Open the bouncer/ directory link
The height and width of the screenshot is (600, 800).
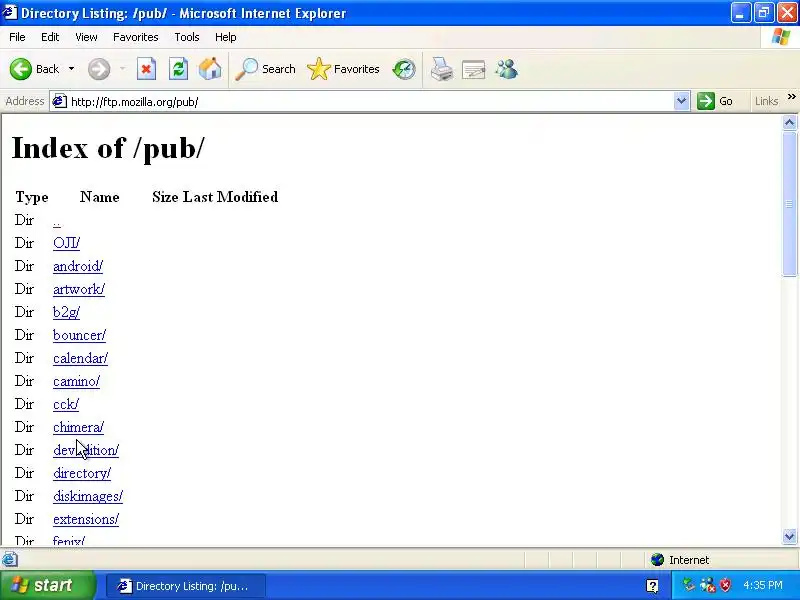(80, 335)
